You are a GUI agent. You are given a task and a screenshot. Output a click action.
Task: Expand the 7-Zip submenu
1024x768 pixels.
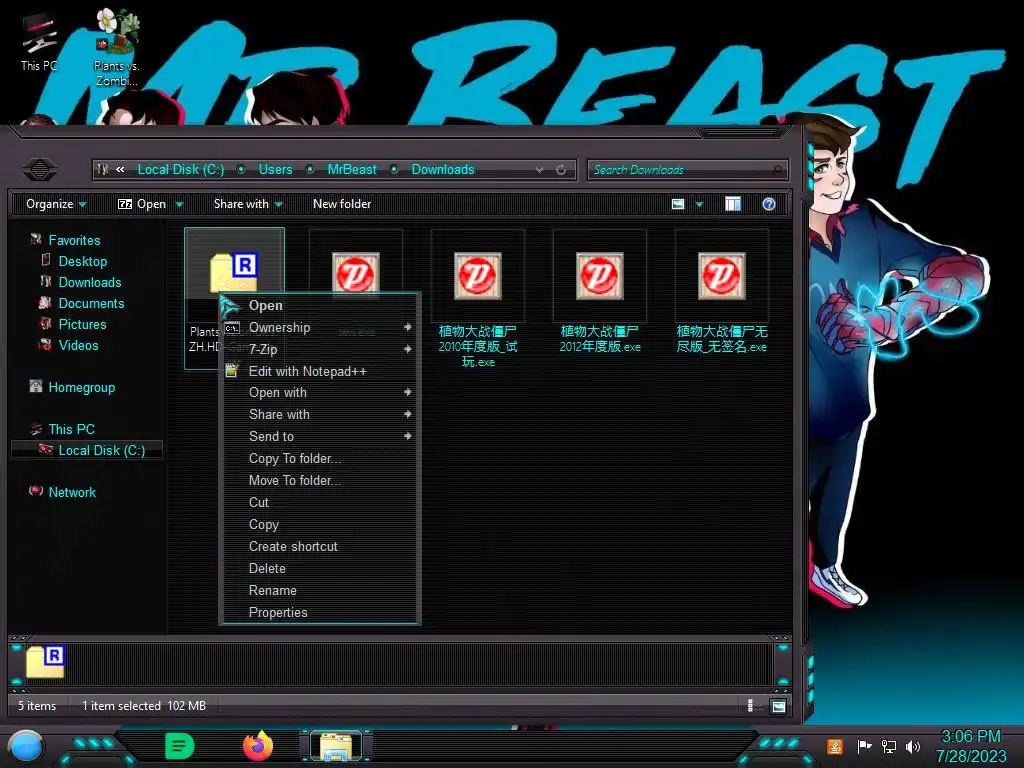tap(320, 349)
